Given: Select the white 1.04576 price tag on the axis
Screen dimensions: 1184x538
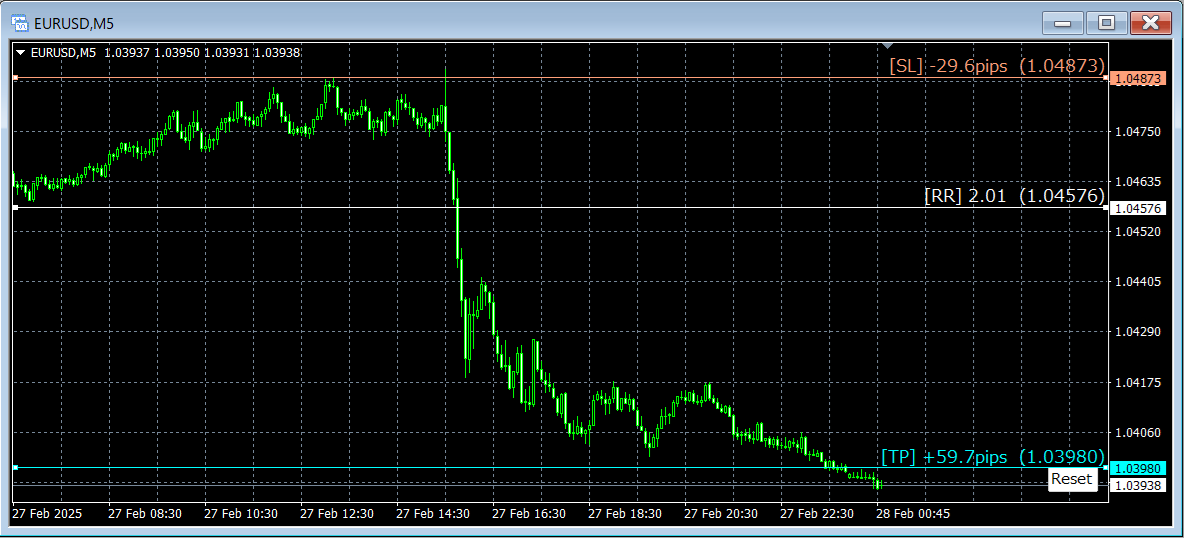Looking at the screenshot, I should [1139, 208].
